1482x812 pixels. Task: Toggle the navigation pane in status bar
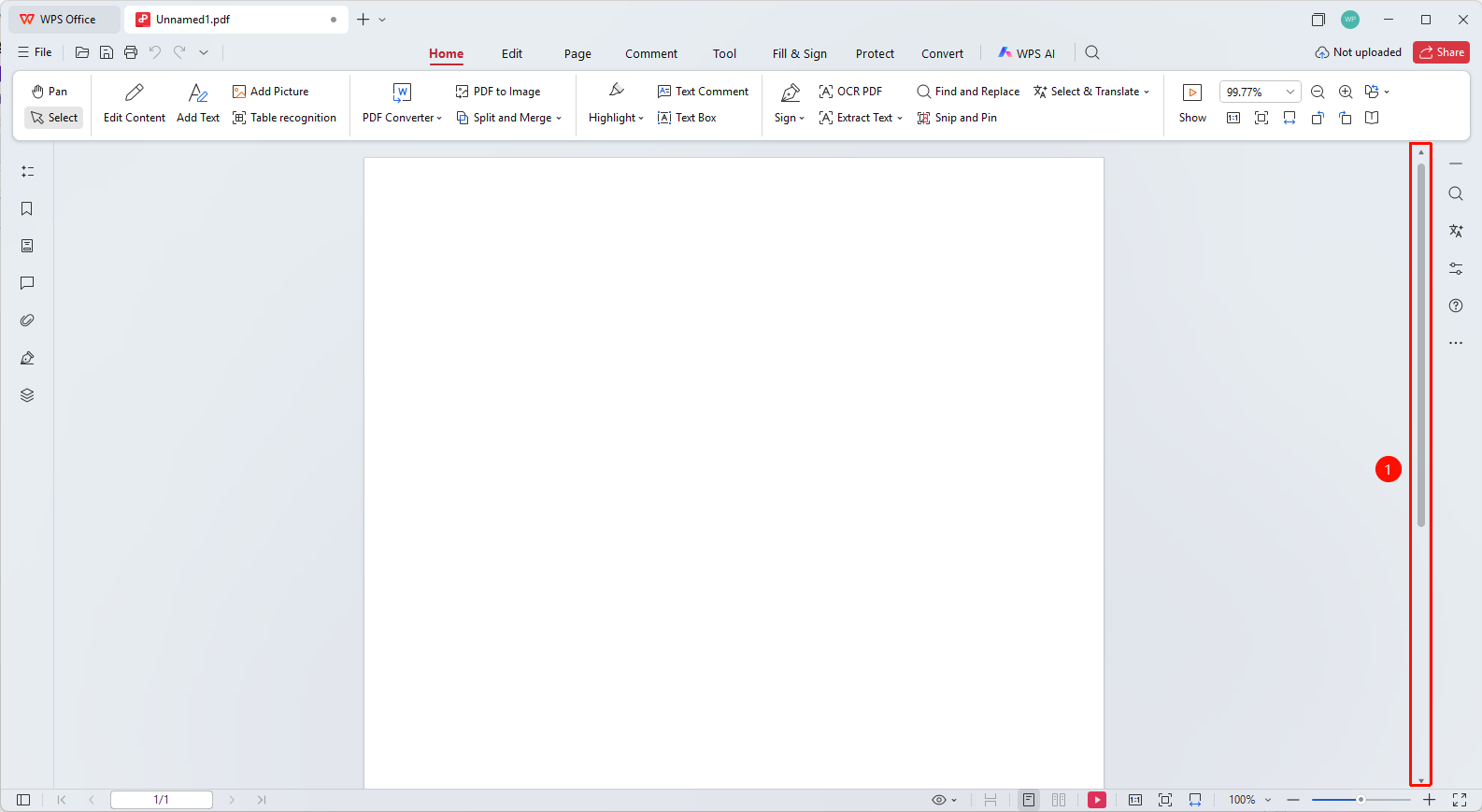tap(23, 800)
